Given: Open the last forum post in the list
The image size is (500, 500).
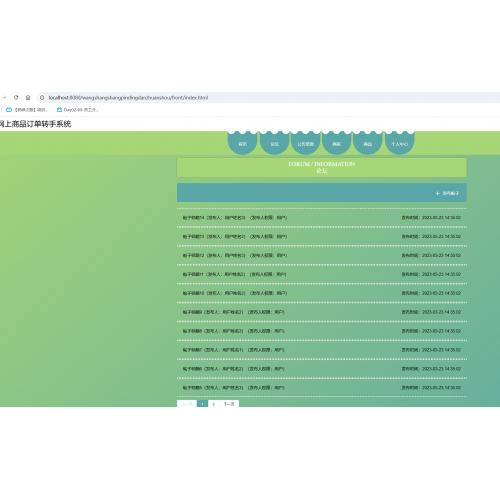Looking at the screenshot, I should click(x=322, y=388).
